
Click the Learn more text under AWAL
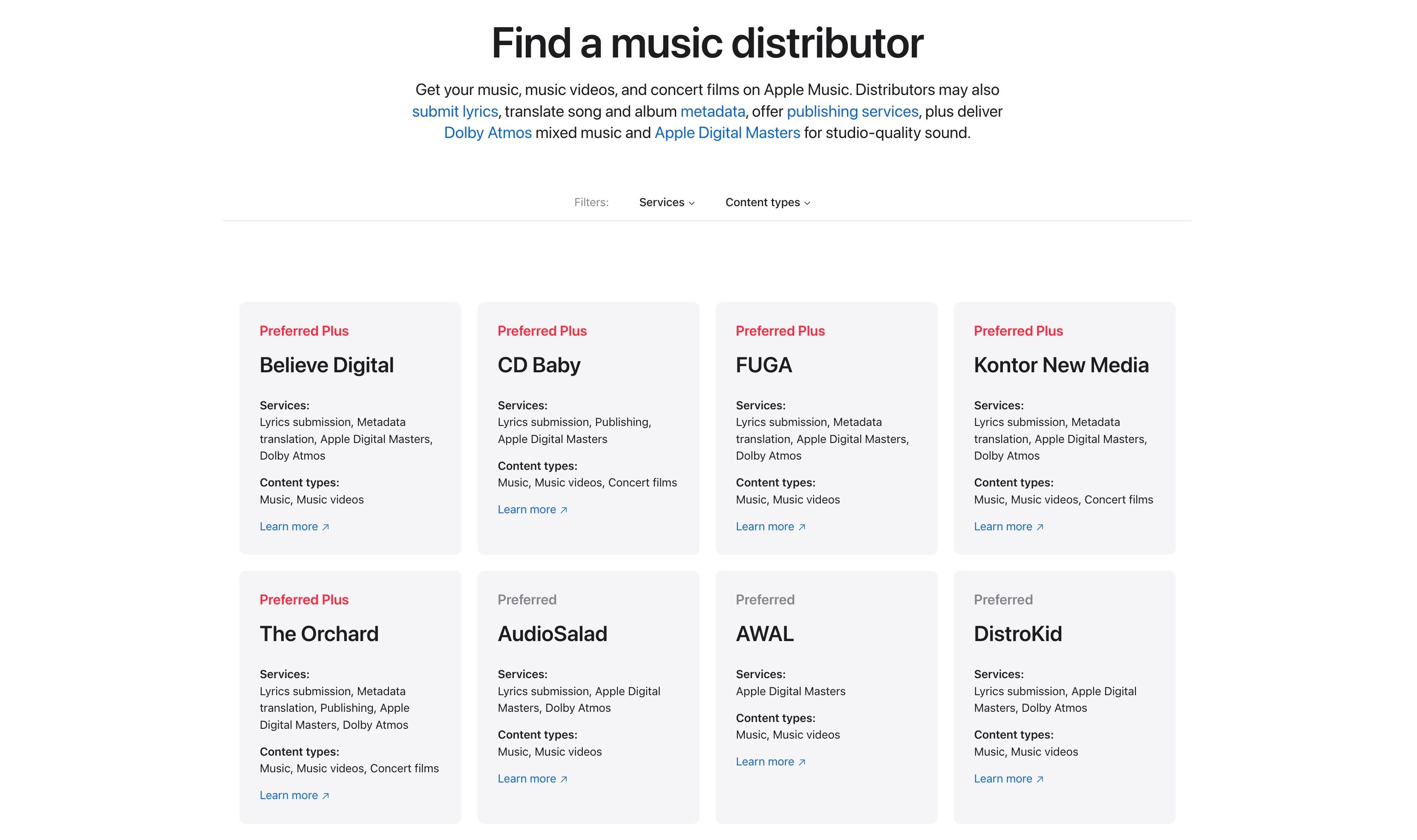click(764, 762)
